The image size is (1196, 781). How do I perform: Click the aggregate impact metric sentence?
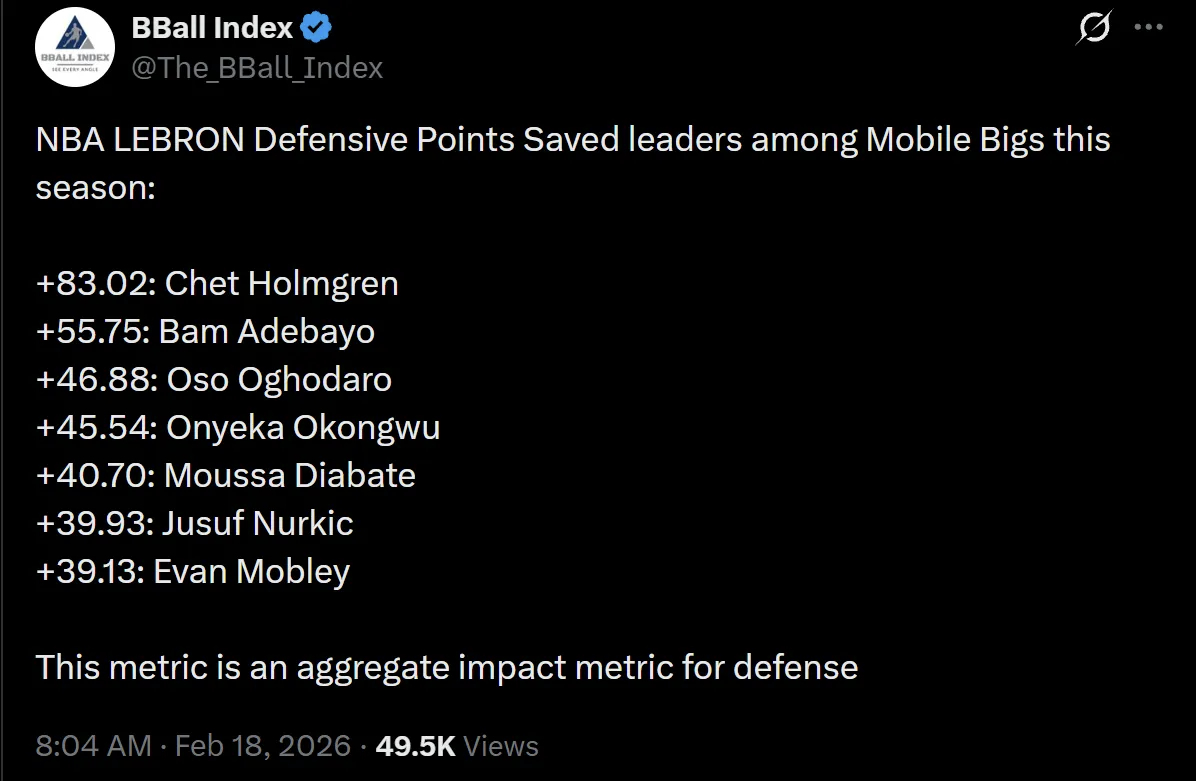(x=447, y=667)
